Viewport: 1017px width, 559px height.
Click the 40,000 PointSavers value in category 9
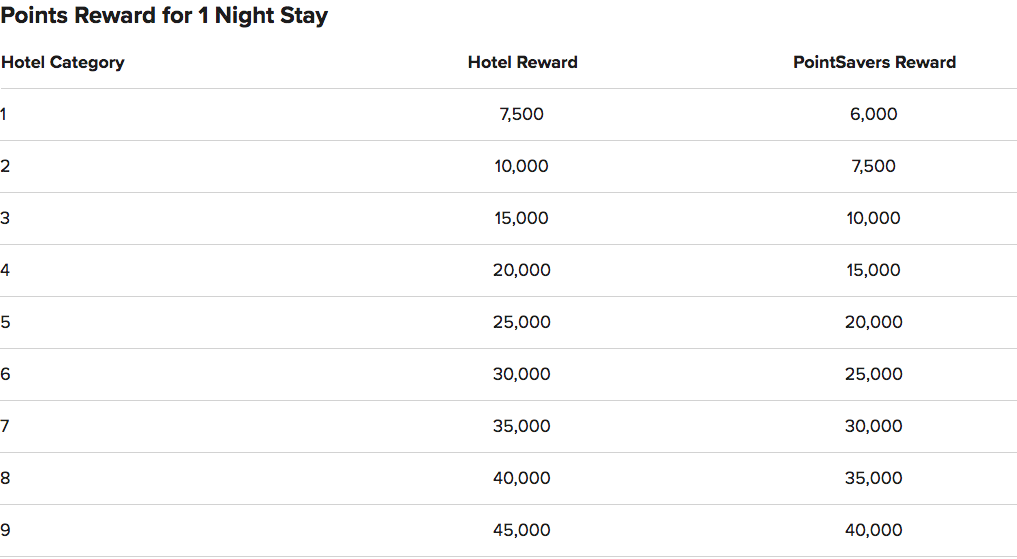click(874, 530)
